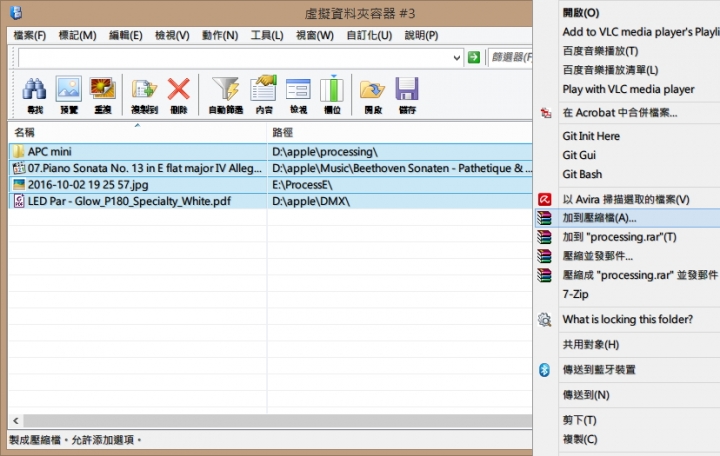Open the 動作(N) menu
Screen dimensions: 720x456
220,35
